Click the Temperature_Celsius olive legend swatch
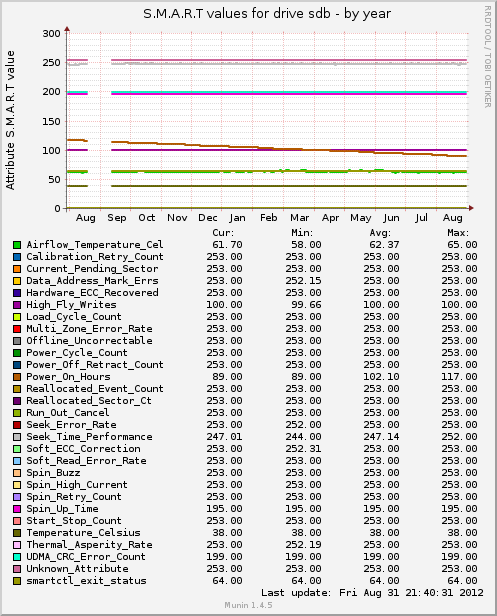 pos(17,533)
